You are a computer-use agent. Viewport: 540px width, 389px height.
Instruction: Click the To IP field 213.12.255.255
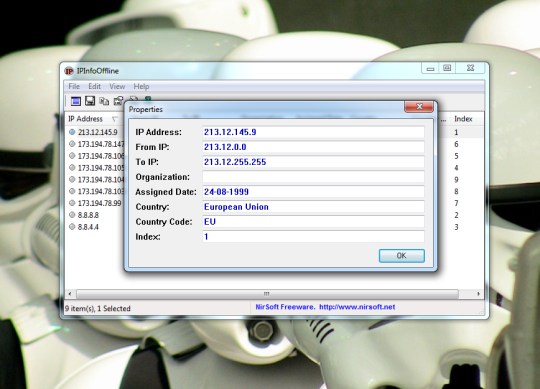[313, 162]
